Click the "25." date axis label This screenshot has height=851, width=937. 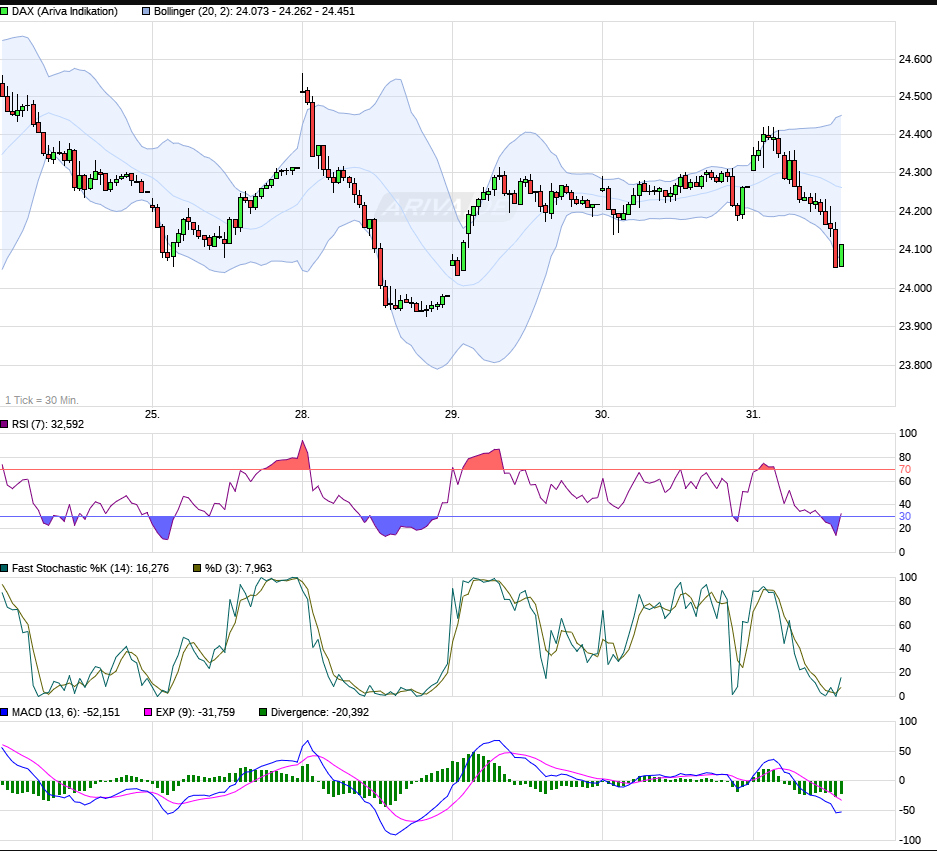tap(152, 414)
